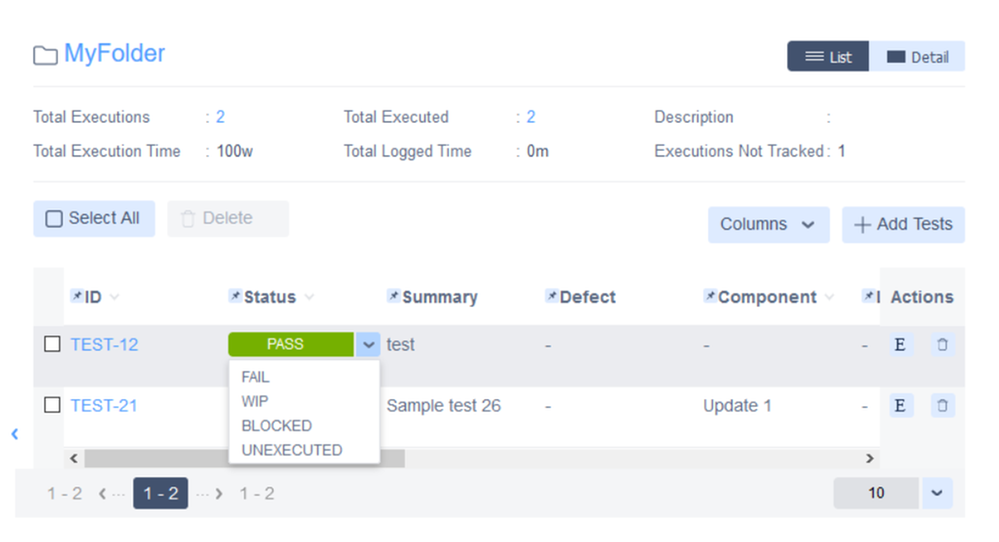Collapse panel with left blue chevron
Screen dimensions: 999x542
click(x=15, y=434)
